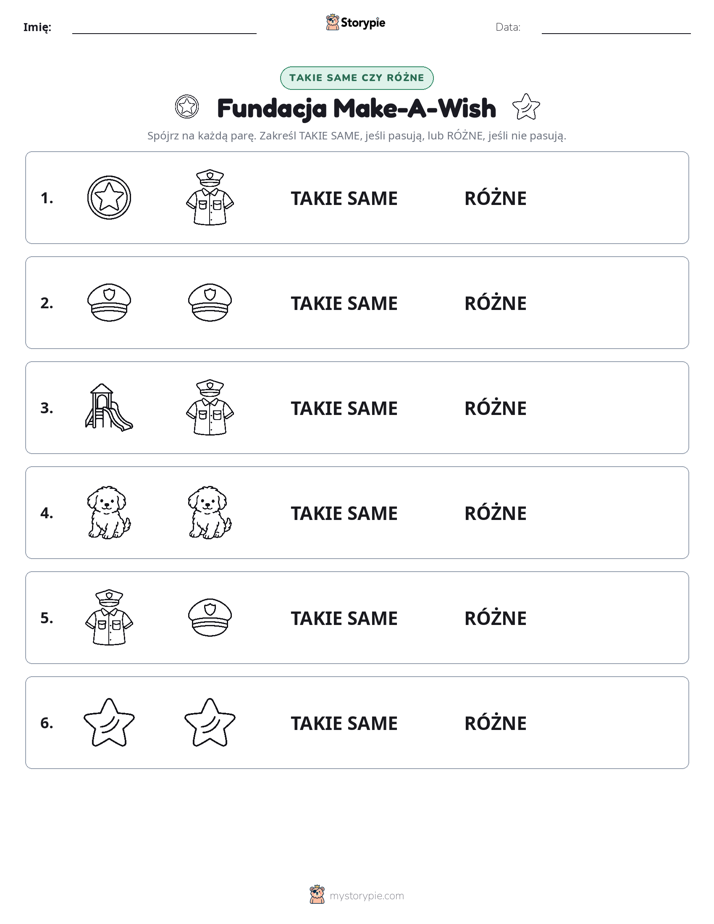Click the playground slide icon in row 3
This screenshot has width=714, height=924.
click(x=109, y=407)
